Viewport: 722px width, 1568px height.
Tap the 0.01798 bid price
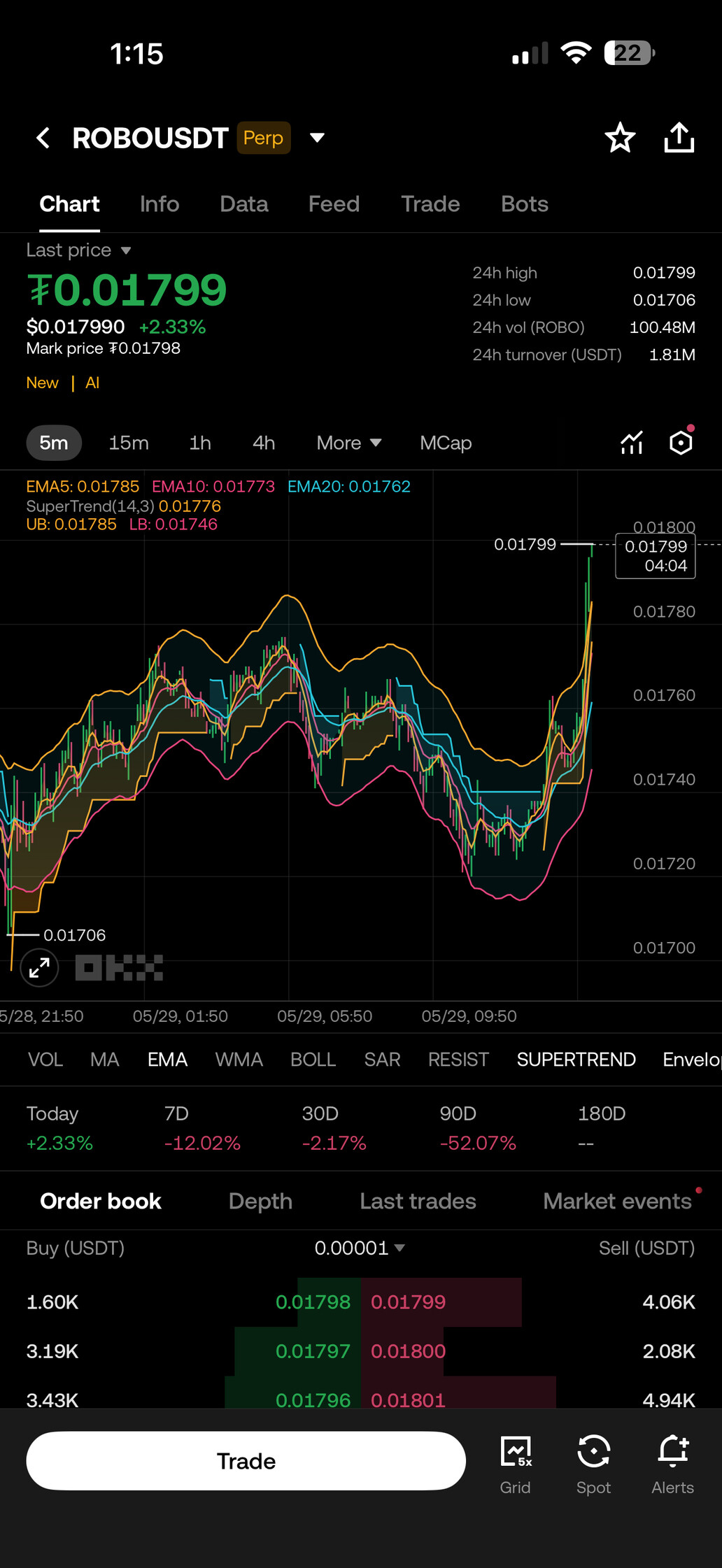(x=313, y=1302)
